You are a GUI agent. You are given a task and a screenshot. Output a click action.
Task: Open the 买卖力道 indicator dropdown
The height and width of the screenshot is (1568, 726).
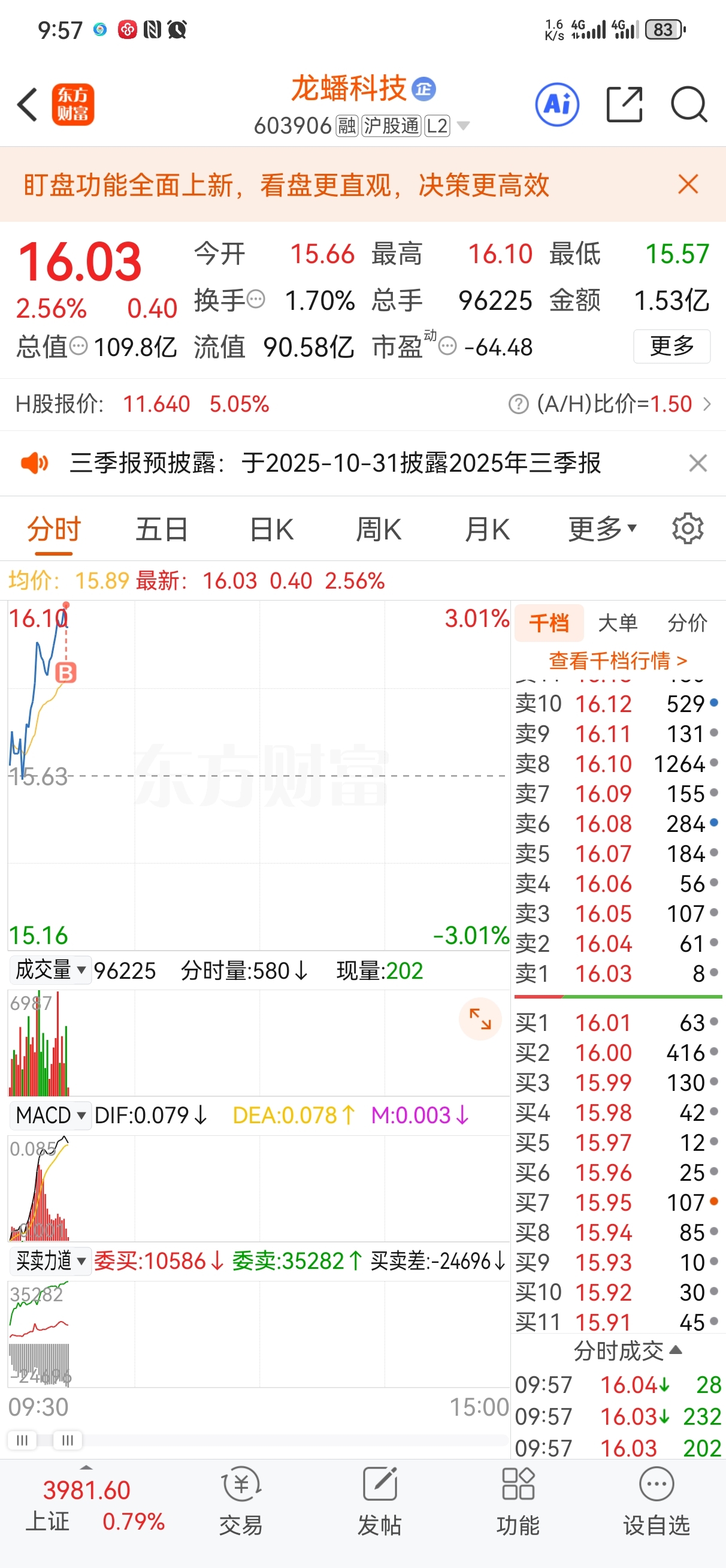pos(50,1261)
